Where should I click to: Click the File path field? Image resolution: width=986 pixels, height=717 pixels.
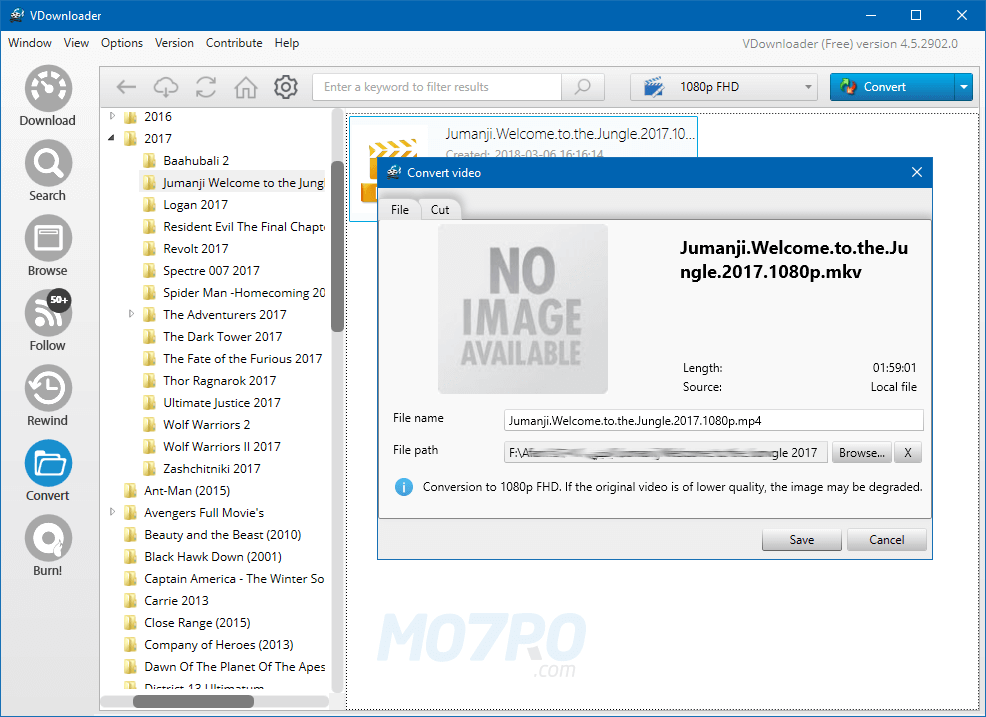pyautogui.click(x=665, y=452)
